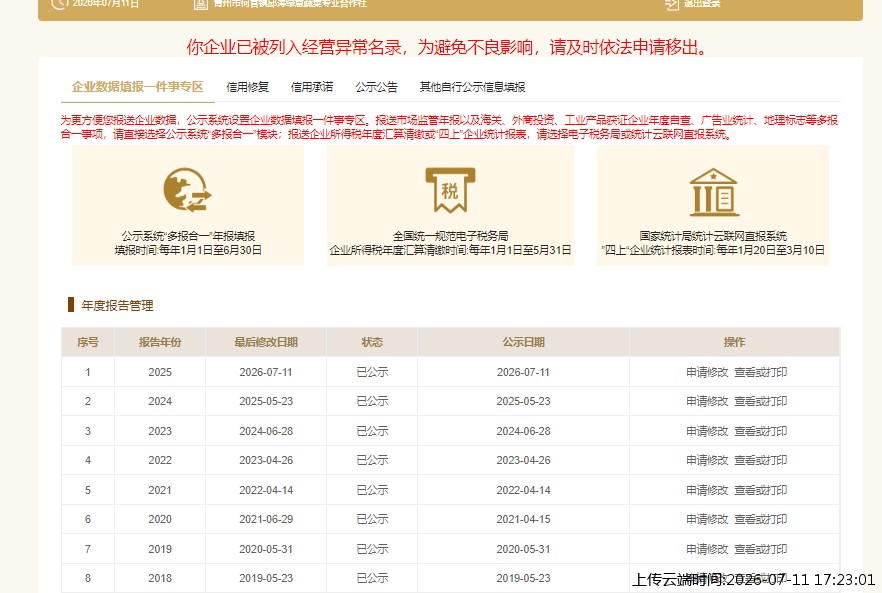Viewport: 882px width, 593px height.
Task: Open the 税 electronic tax bureau icon
Action: (x=450, y=190)
